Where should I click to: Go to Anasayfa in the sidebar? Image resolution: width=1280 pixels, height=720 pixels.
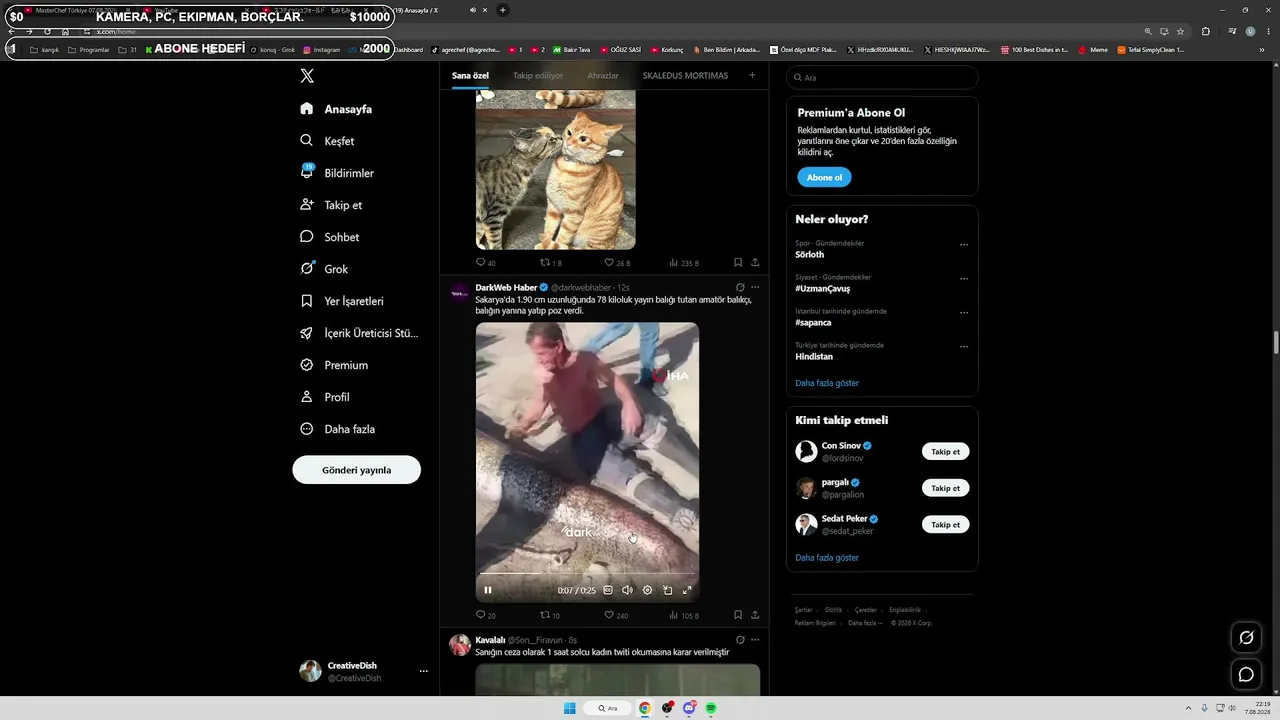(336, 109)
